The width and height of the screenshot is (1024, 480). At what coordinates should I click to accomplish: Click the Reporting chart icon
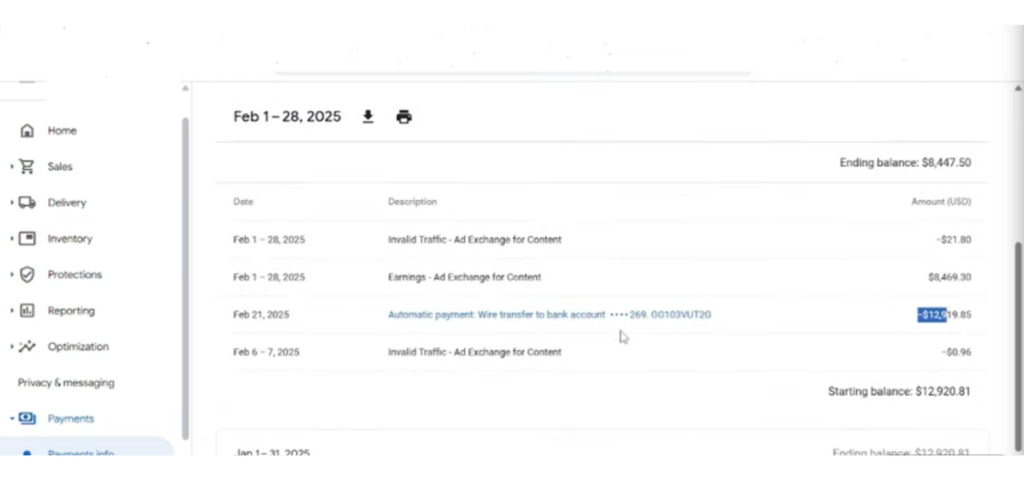27,311
